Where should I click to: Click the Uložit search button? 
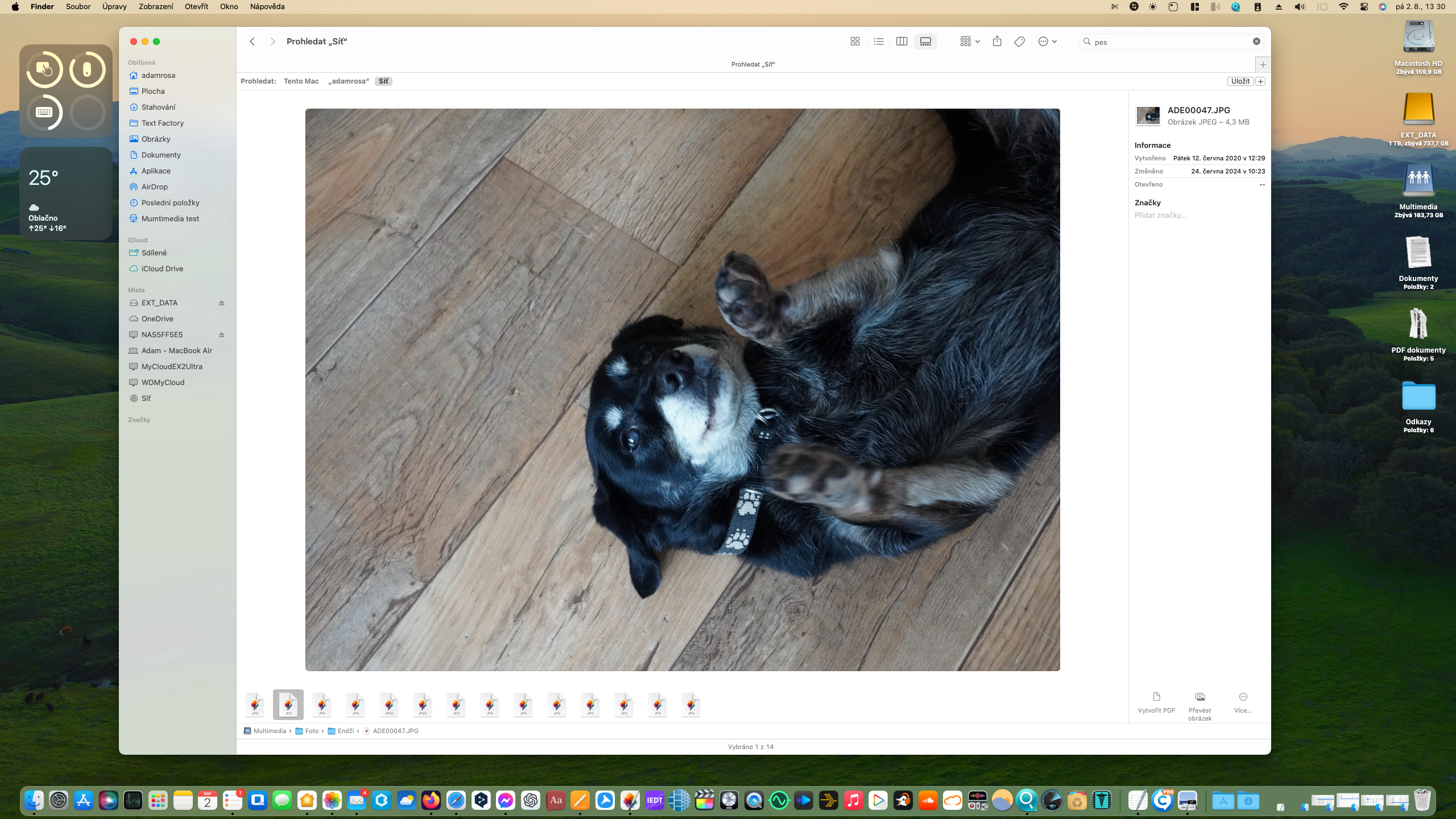coord(1240,81)
